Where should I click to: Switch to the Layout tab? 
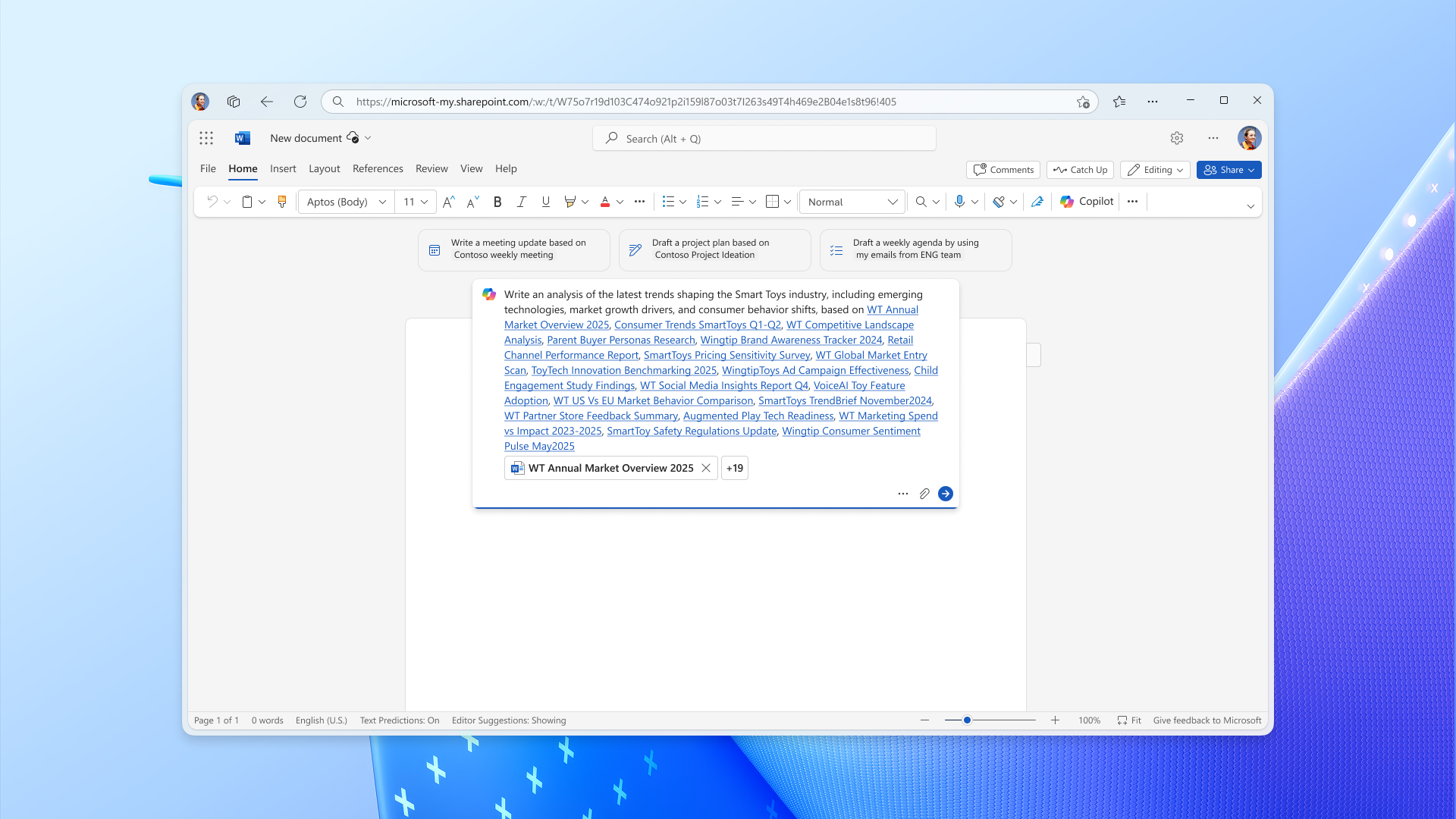[324, 168]
